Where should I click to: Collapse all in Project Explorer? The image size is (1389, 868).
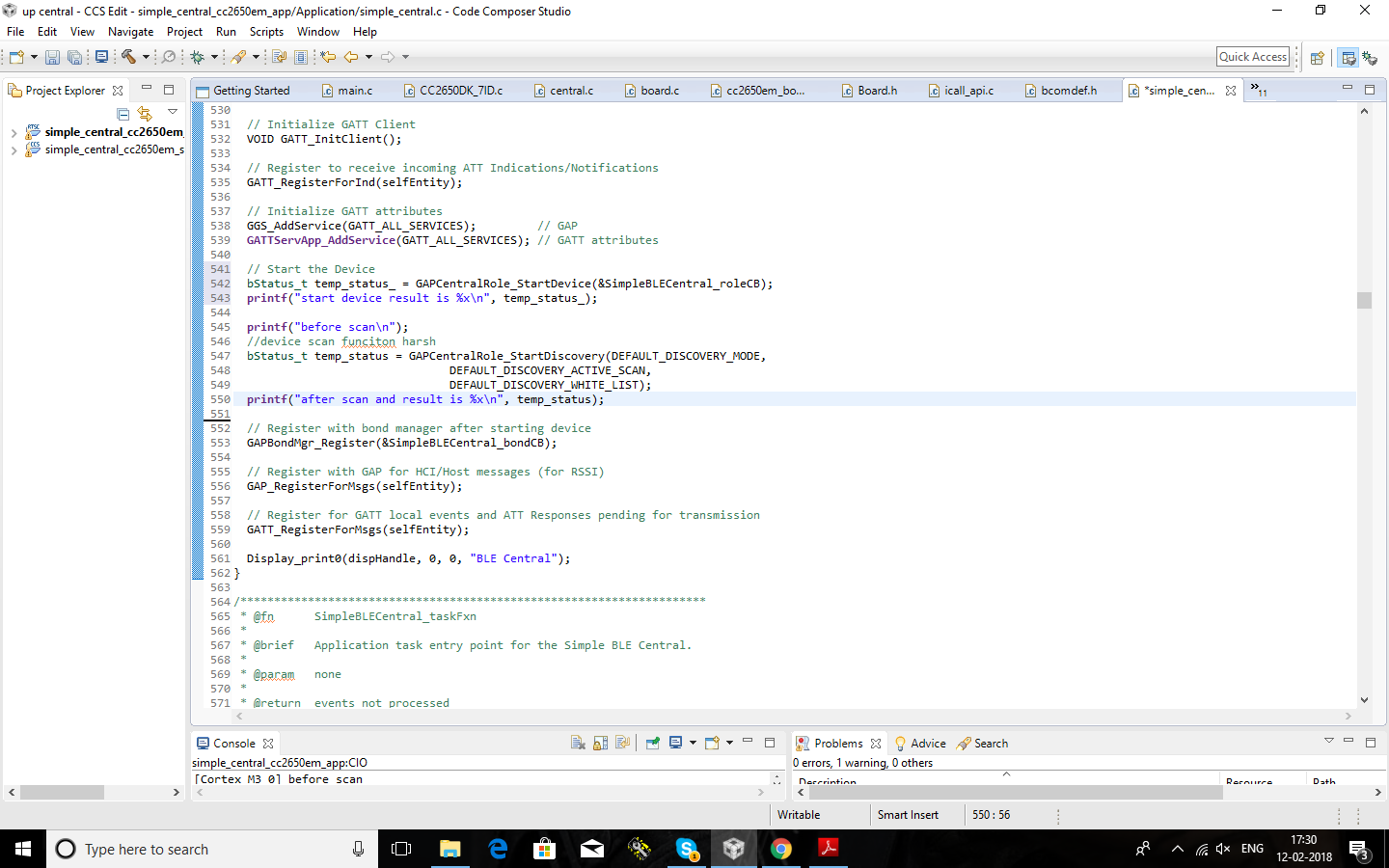point(123,114)
